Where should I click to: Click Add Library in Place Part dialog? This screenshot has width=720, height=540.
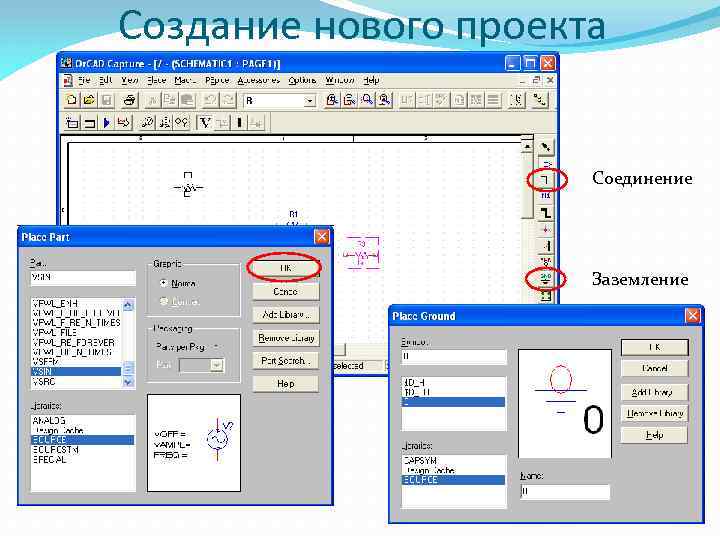click(285, 315)
